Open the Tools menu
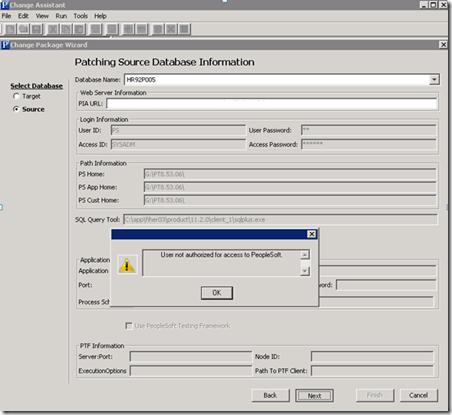 tap(80, 16)
